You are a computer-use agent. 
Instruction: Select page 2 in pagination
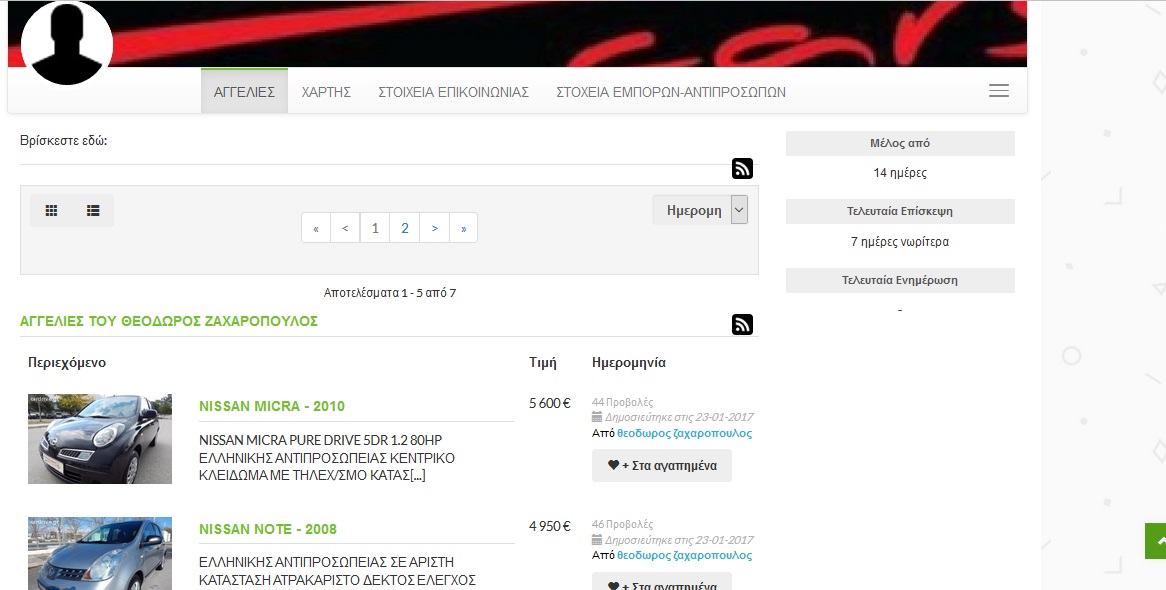[x=405, y=228]
